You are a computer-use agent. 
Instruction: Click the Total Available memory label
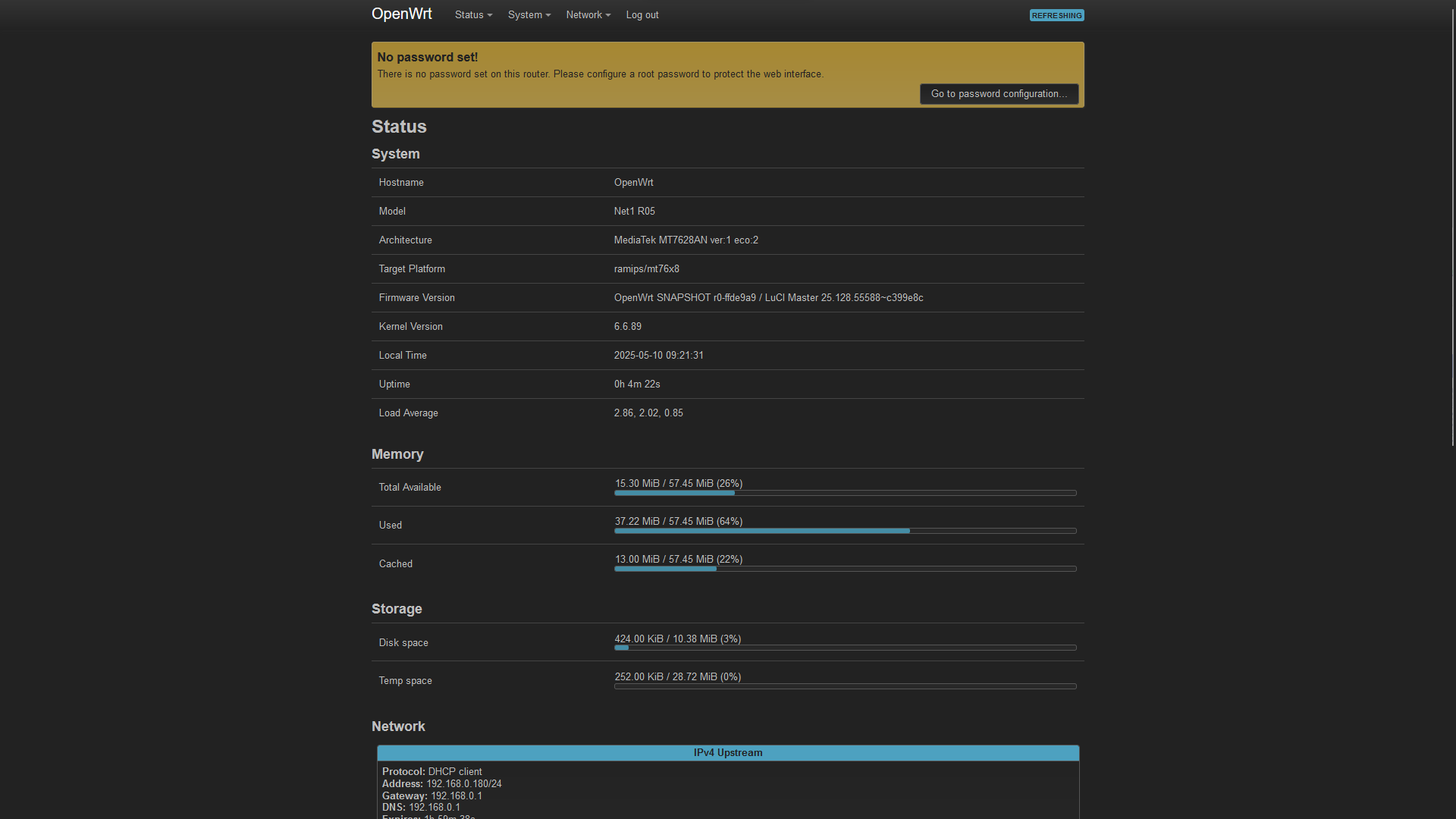coord(410,488)
